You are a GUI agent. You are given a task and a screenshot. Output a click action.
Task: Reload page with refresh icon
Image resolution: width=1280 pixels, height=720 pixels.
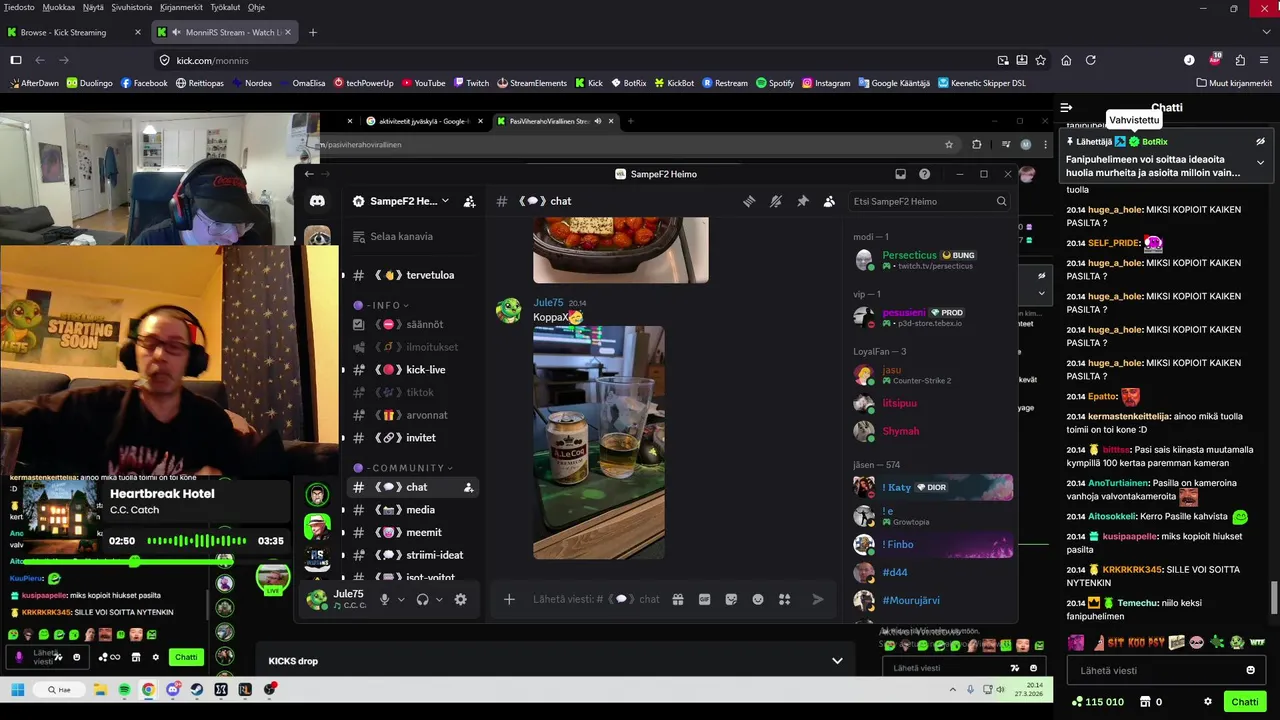pos(1091,60)
